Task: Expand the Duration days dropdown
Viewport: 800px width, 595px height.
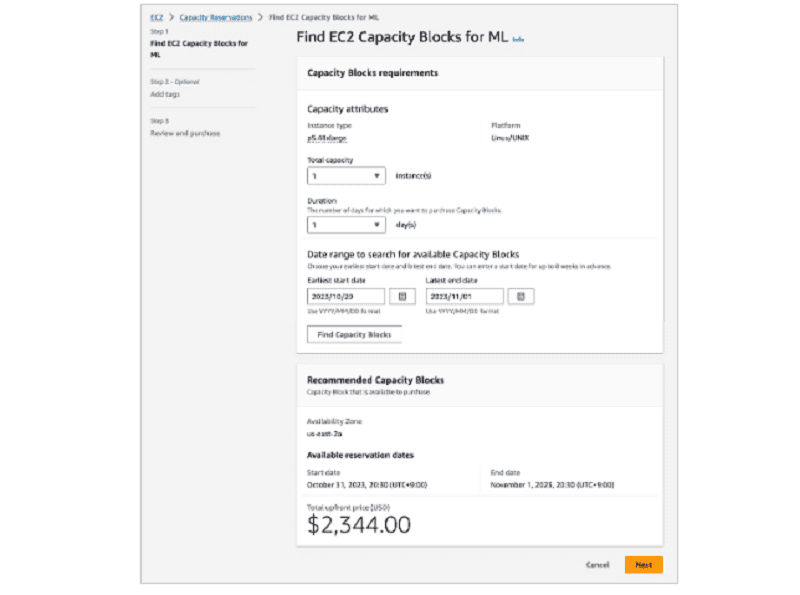Action: point(346,225)
